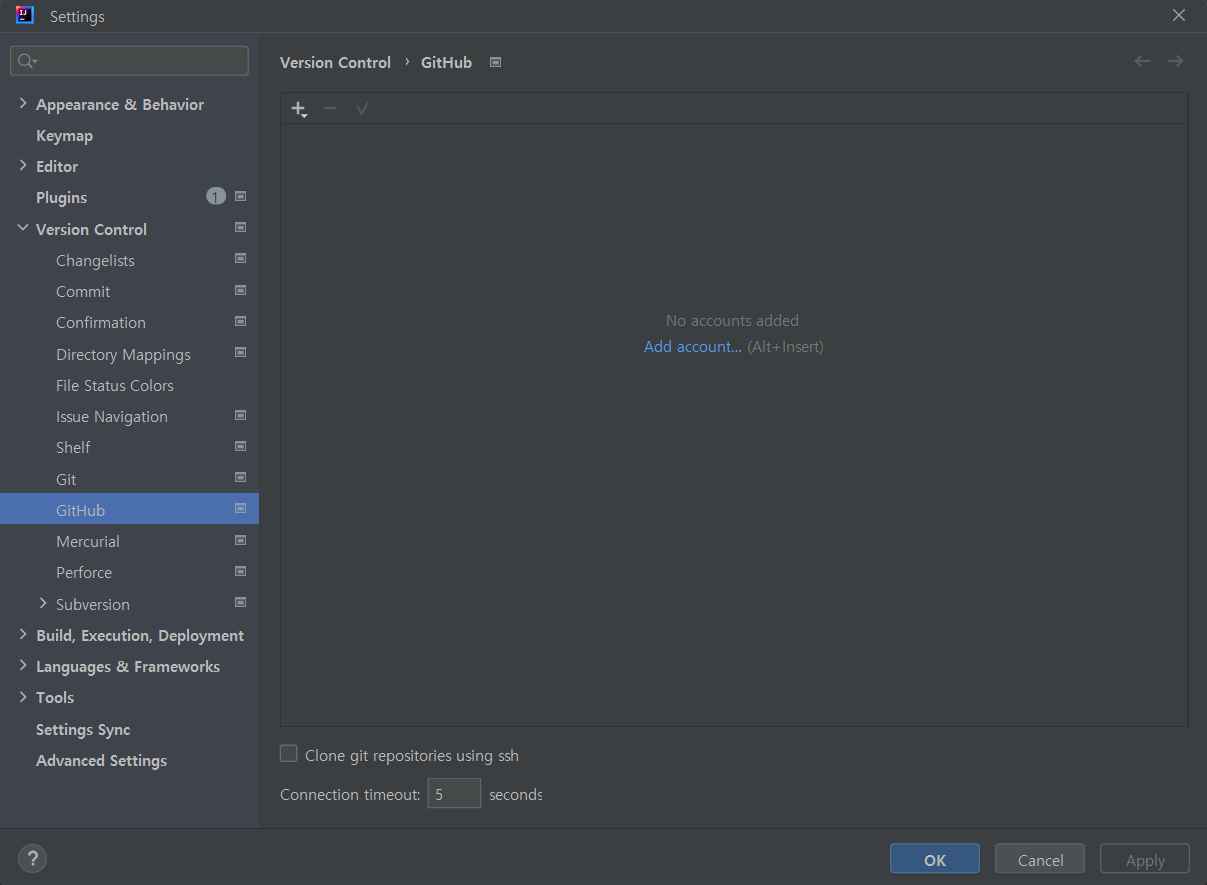Select Commit settings page

[83, 291]
